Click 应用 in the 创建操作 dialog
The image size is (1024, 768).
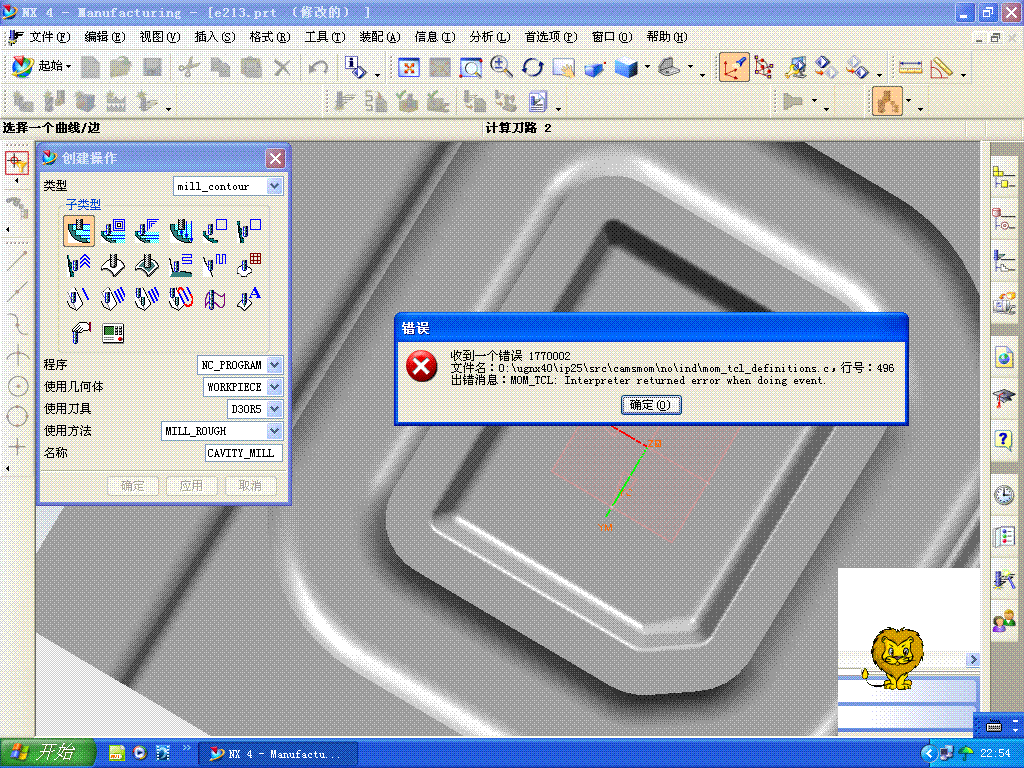coord(191,485)
